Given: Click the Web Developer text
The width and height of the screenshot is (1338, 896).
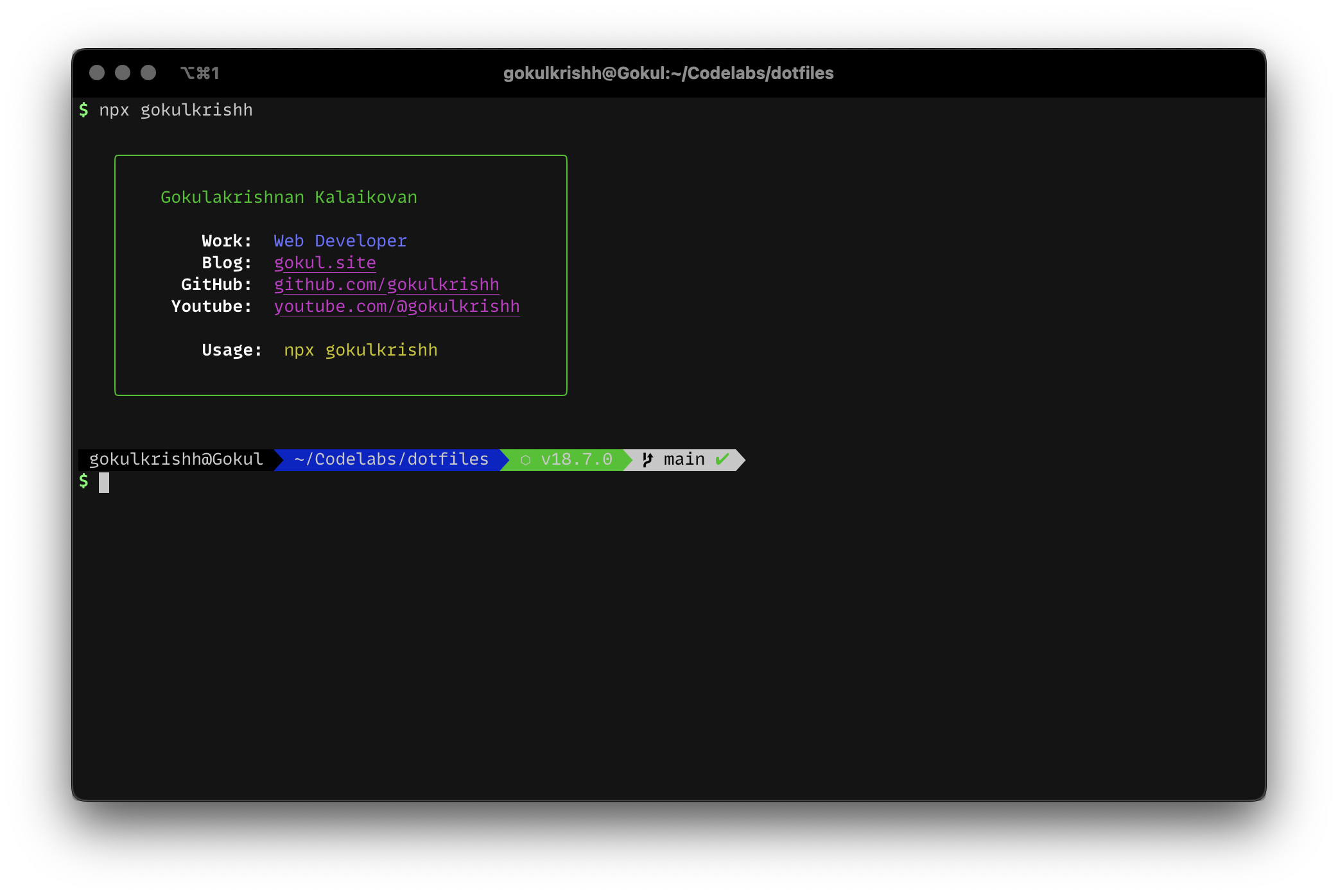Looking at the screenshot, I should pyautogui.click(x=340, y=241).
